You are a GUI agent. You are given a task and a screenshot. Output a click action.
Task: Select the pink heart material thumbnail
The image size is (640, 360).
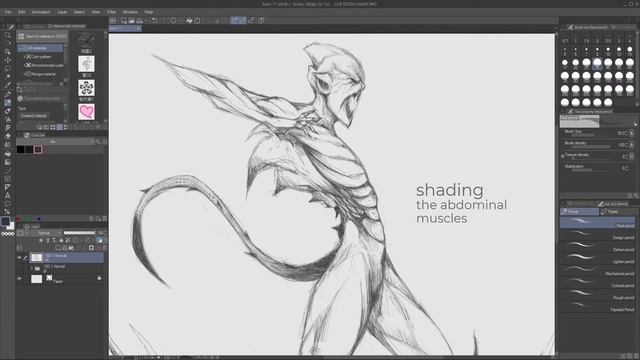point(86,112)
